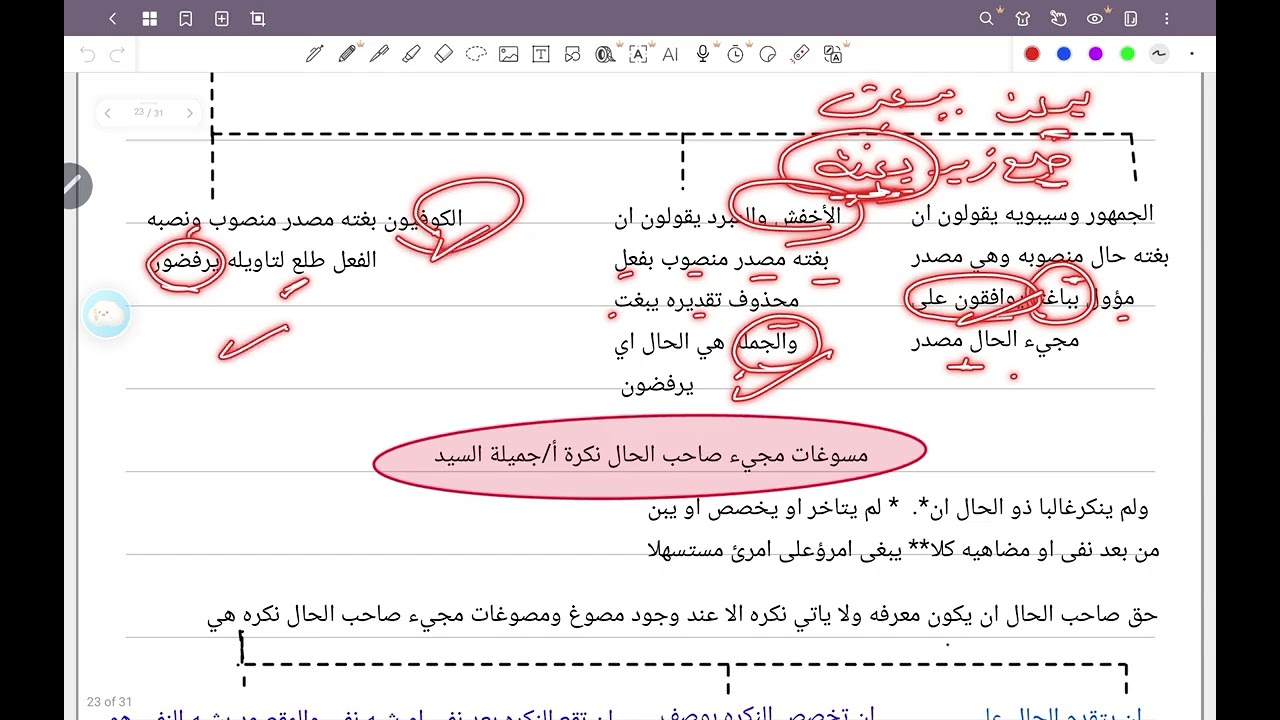Open the page thumbnails grid view
Image resolution: width=1280 pixels, height=720 pixels.
(x=149, y=18)
